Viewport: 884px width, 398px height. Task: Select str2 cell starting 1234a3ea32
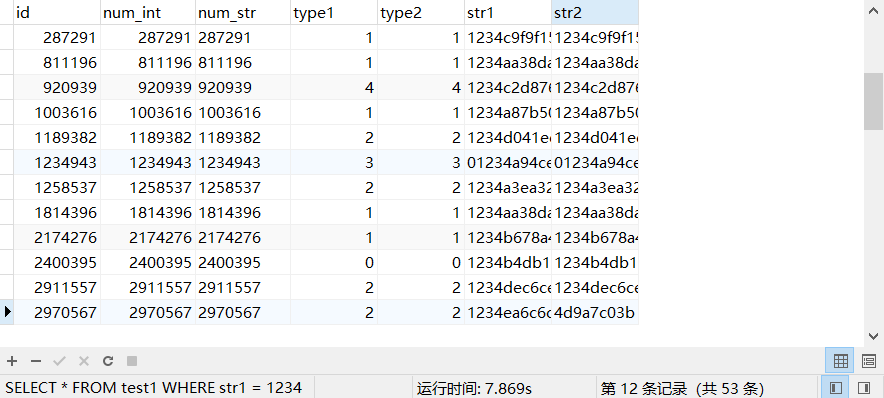tap(595, 187)
